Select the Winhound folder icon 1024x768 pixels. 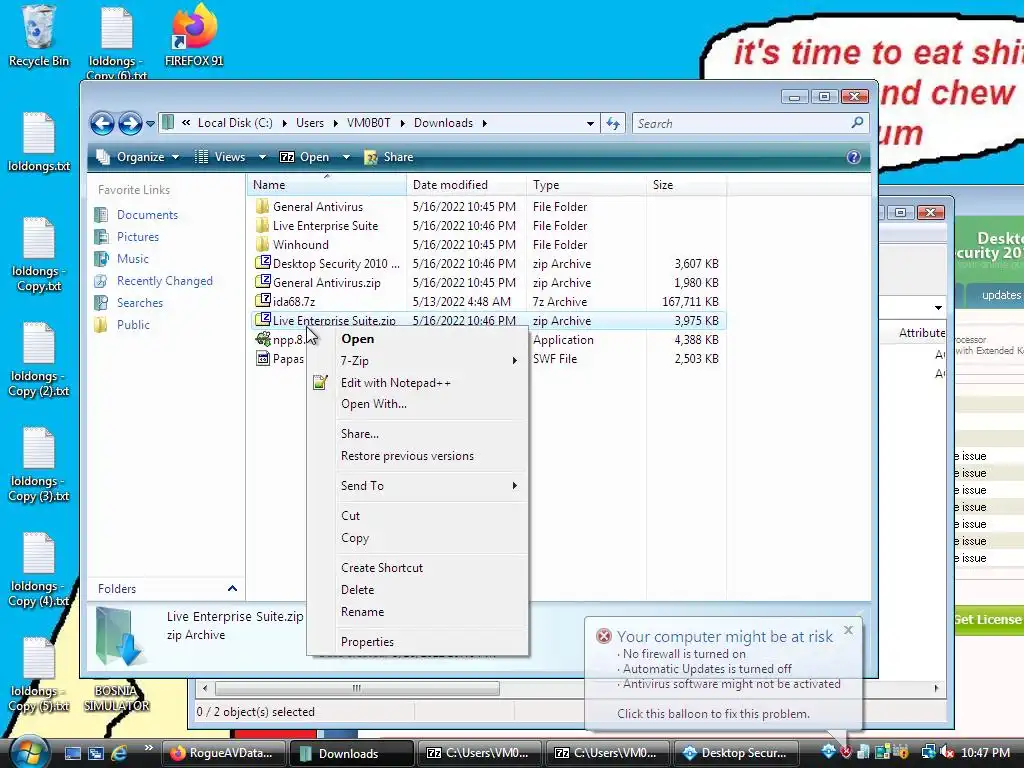click(263, 244)
